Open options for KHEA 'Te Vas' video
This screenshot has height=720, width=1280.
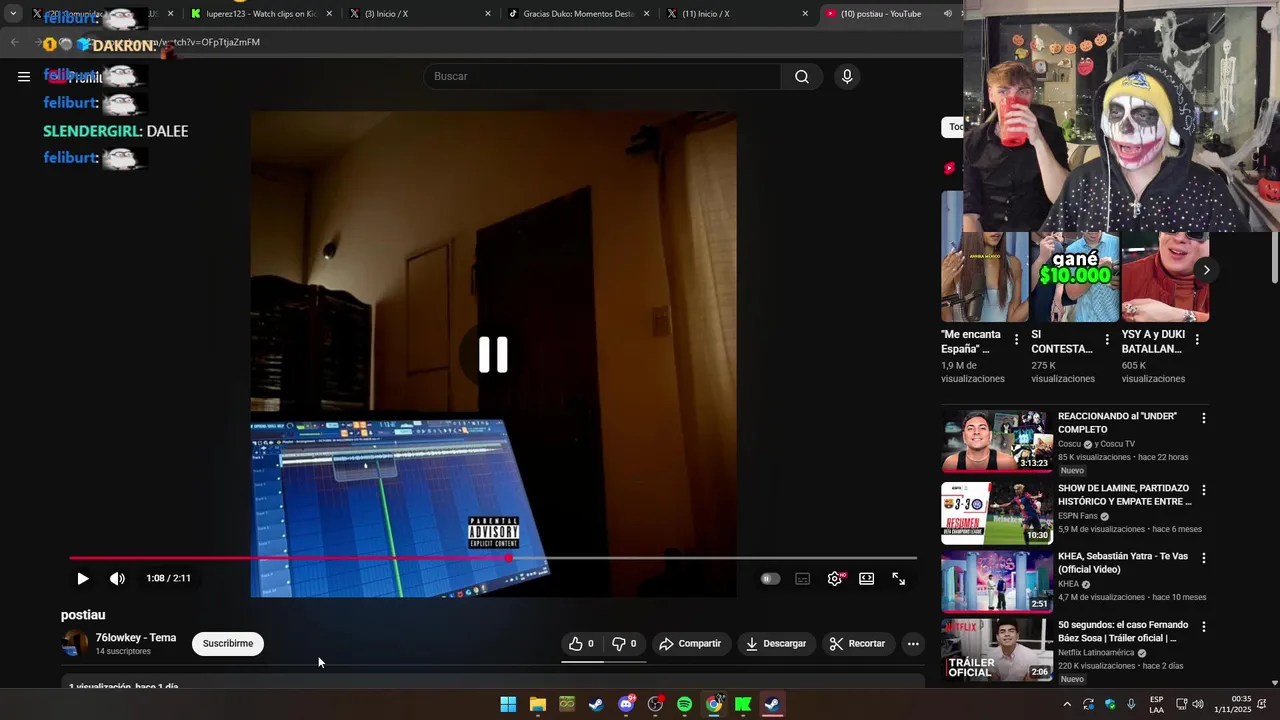point(1204,558)
